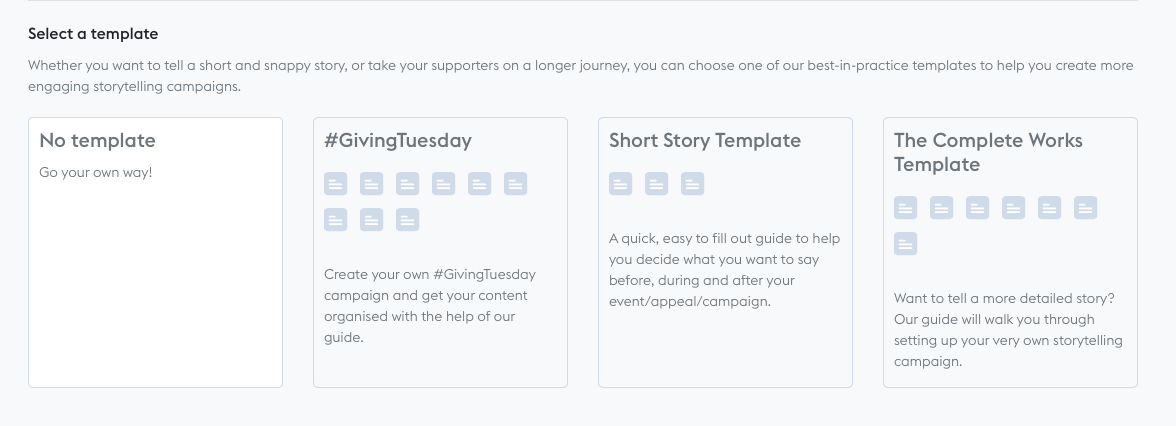Click the Short Story Template description text
1176x426 pixels.
[724, 269]
